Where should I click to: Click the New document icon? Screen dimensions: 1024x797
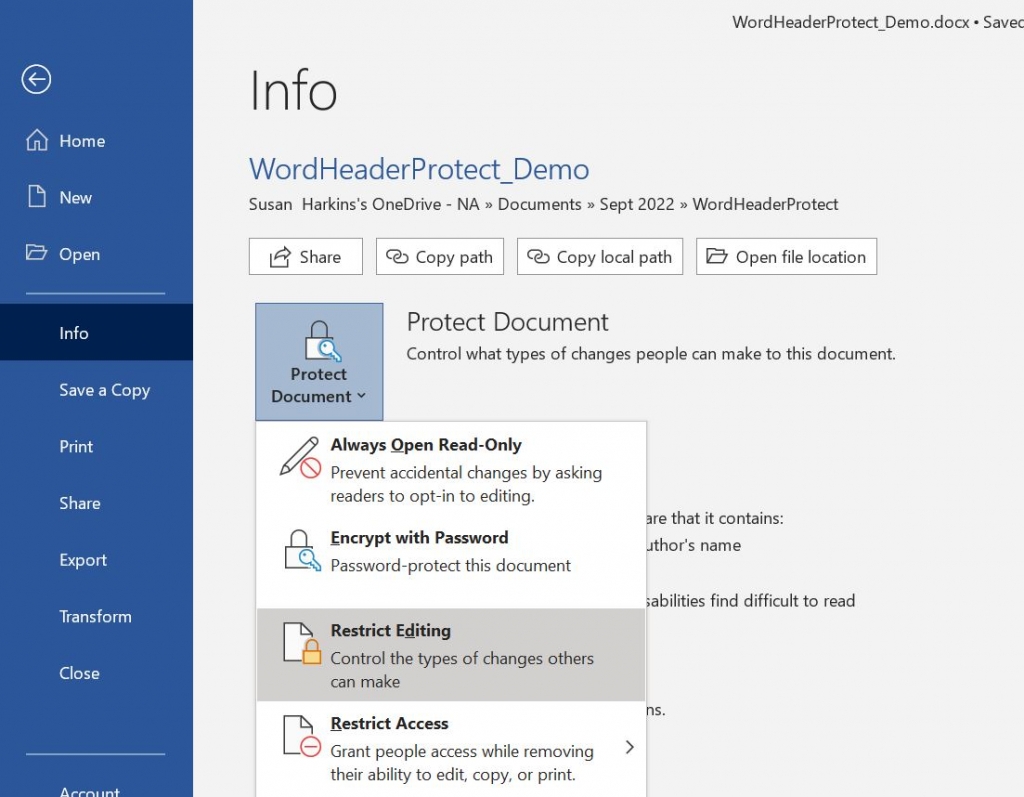[x=35, y=197]
